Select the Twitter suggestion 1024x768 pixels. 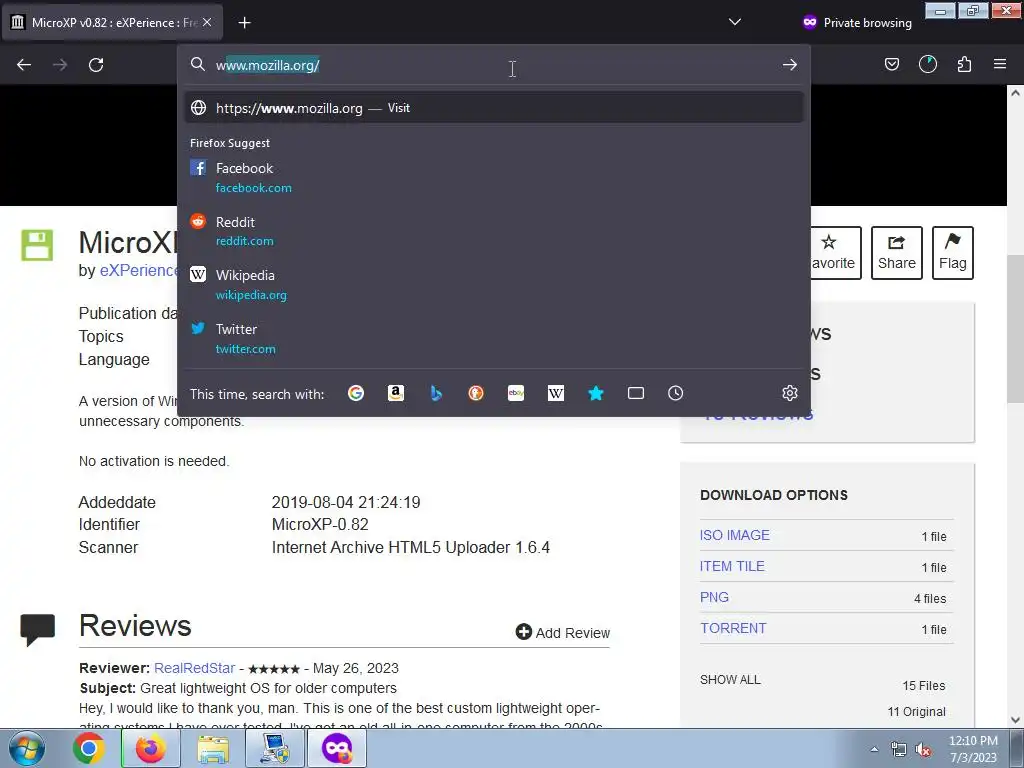494,338
